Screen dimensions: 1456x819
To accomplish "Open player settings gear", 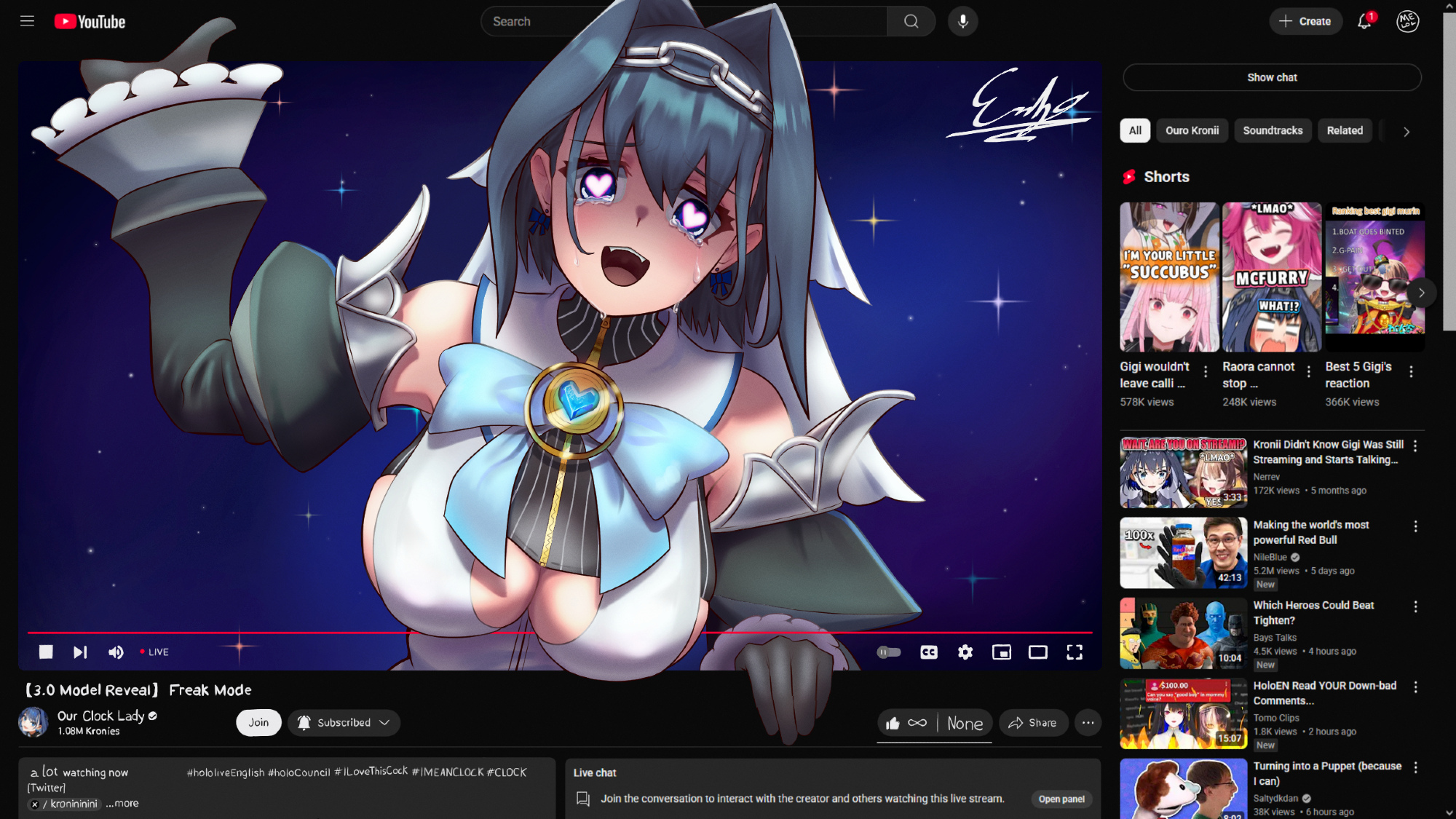I will (x=965, y=652).
